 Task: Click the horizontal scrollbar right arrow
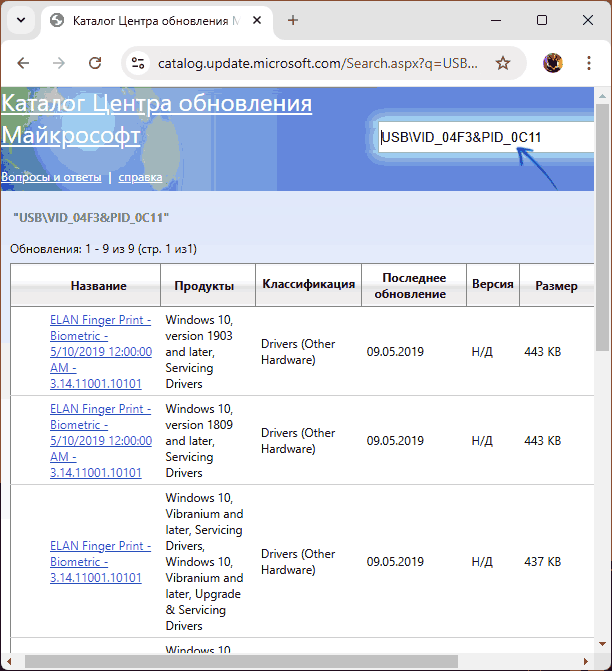(586, 661)
